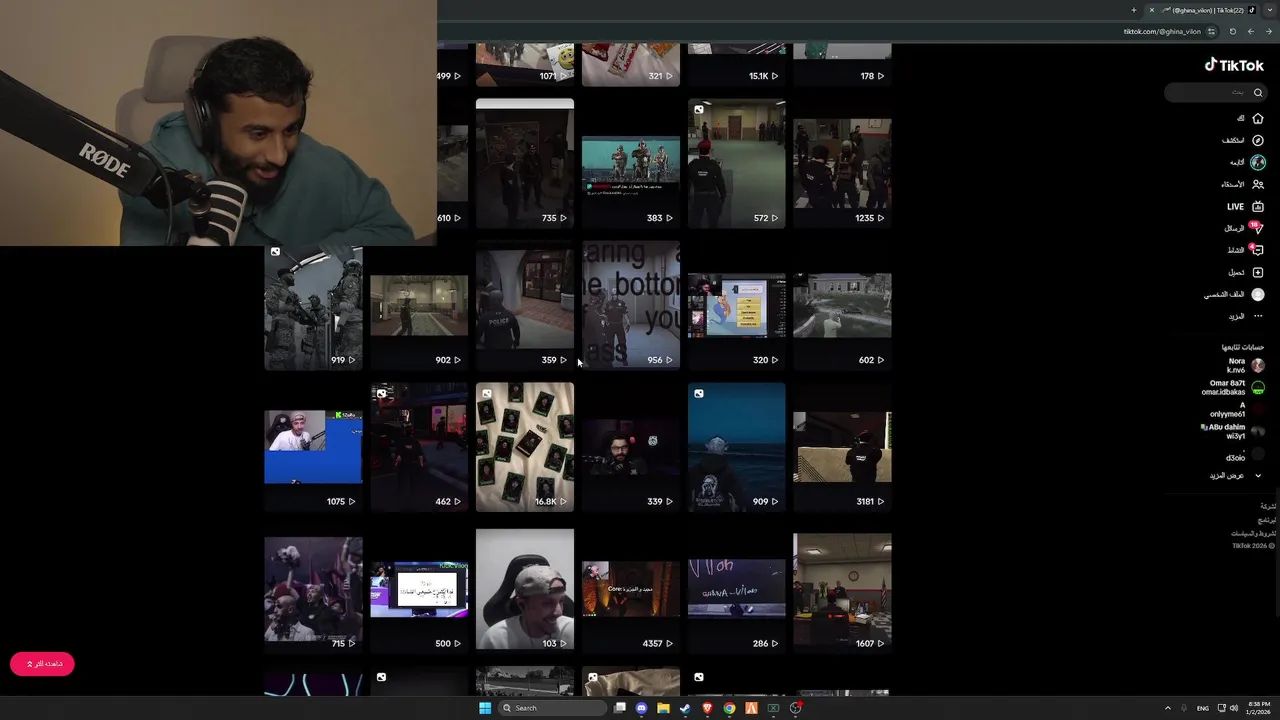Open video with 1075 views
Image resolution: width=1280 pixels, height=720 pixels.
tap(313, 447)
